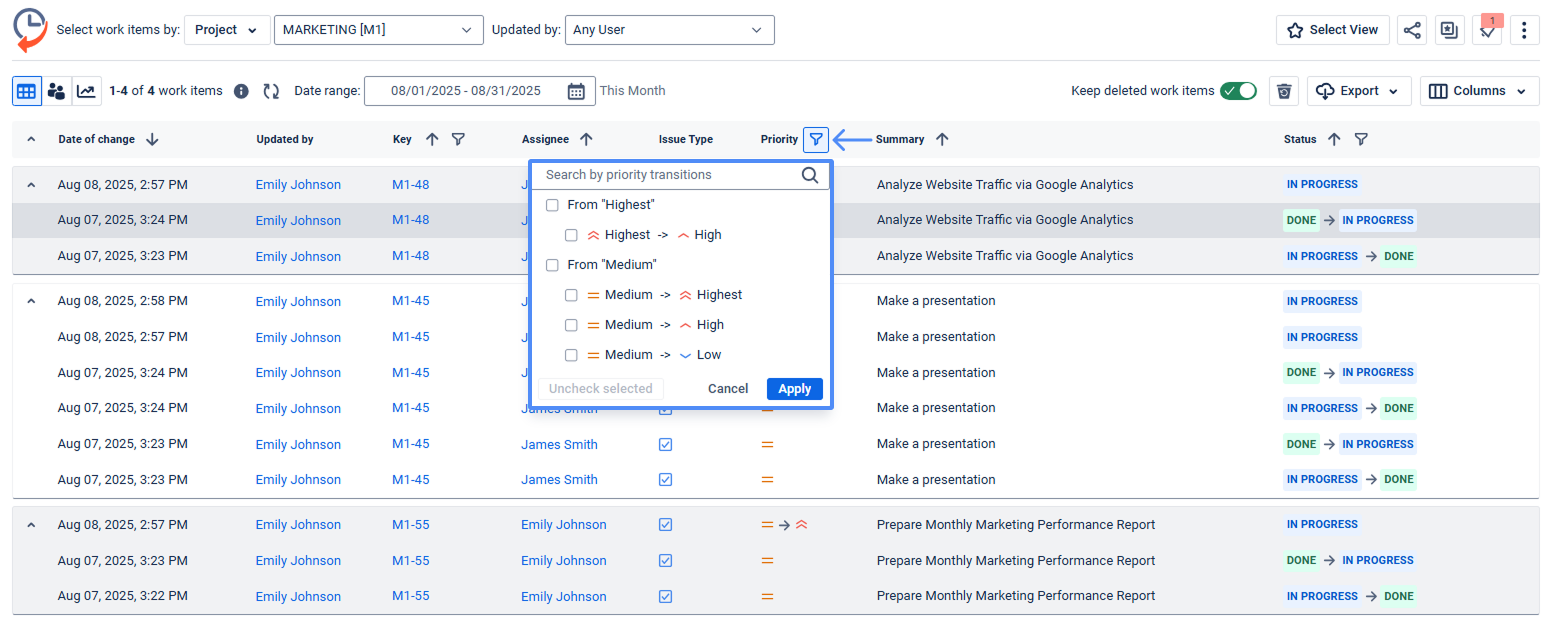Check the Medium -> Low transition checkbox

[x=571, y=355]
